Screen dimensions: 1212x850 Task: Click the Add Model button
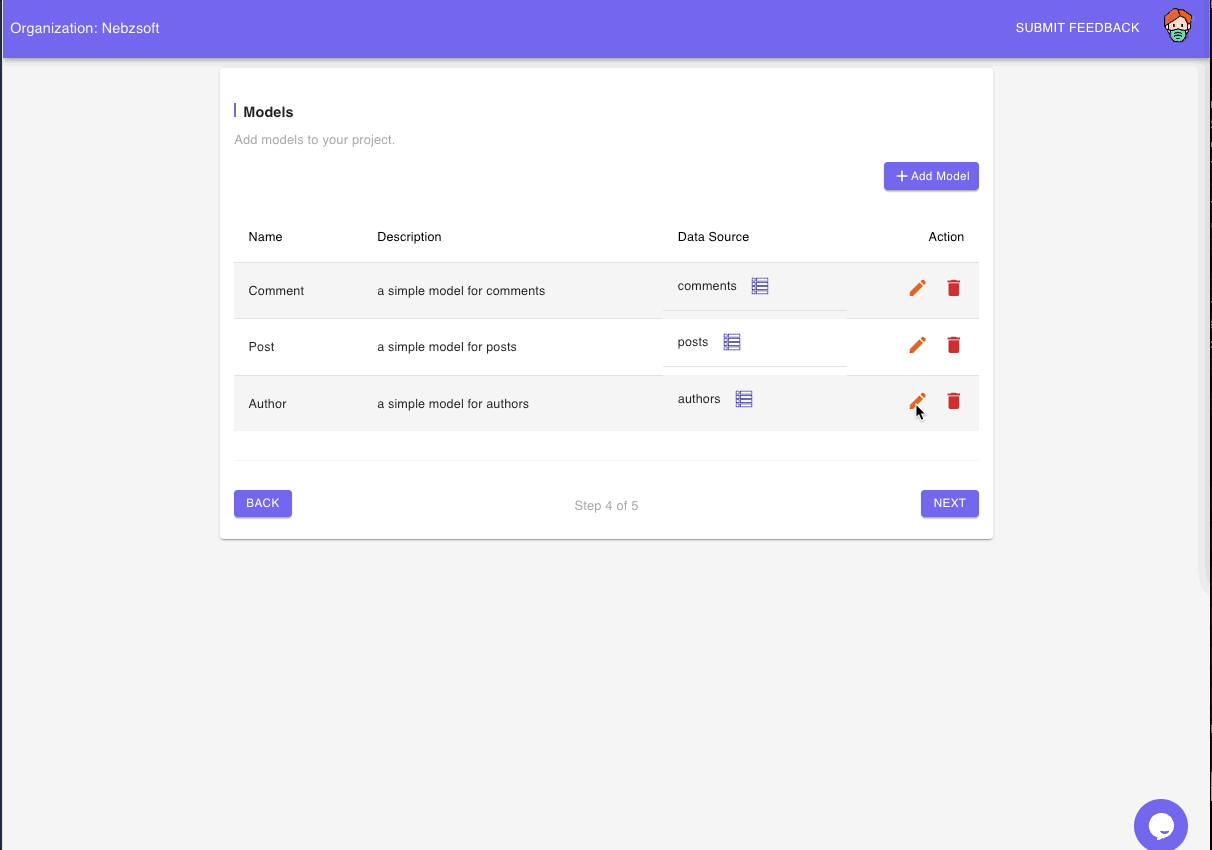pyautogui.click(x=931, y=176)
